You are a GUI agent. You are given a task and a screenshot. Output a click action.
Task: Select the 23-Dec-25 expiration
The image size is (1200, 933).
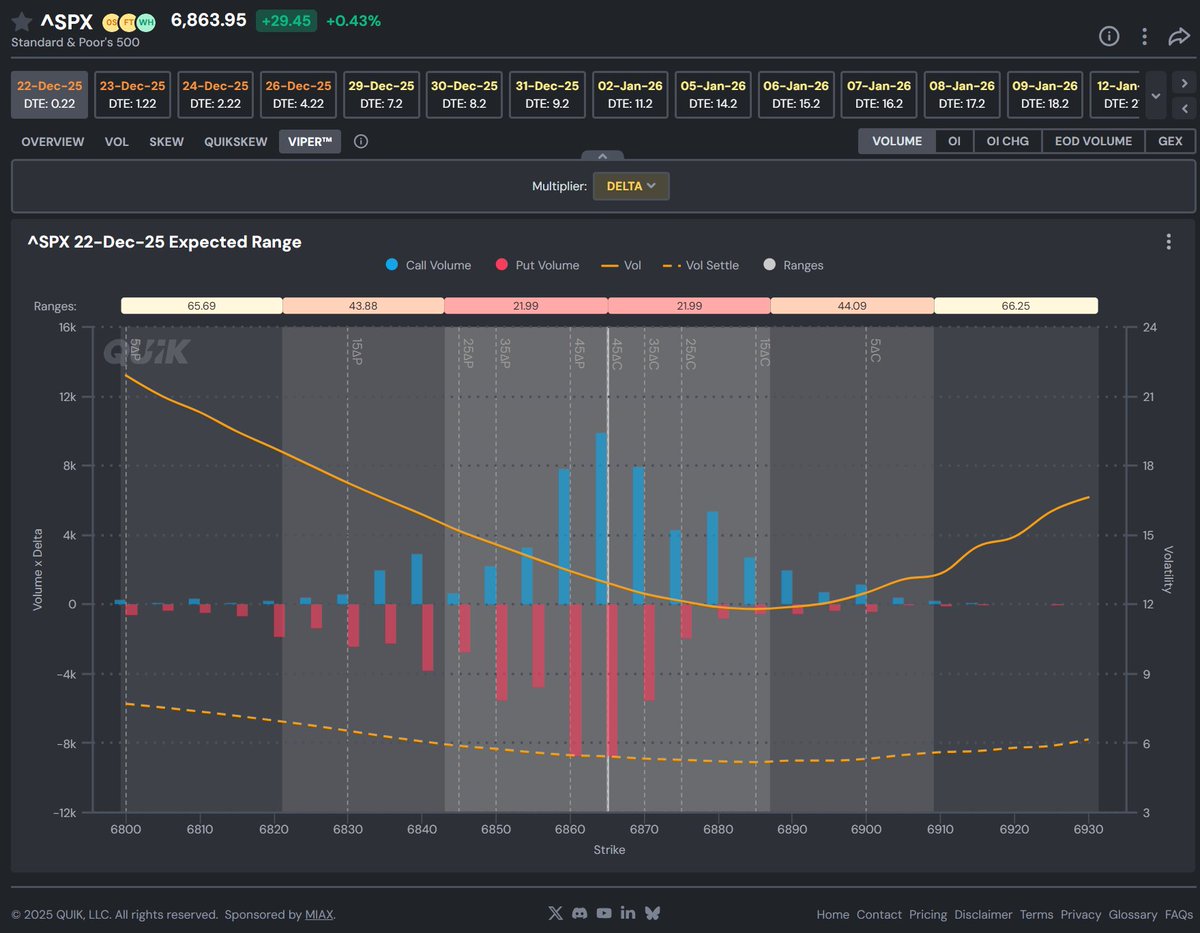132,95
